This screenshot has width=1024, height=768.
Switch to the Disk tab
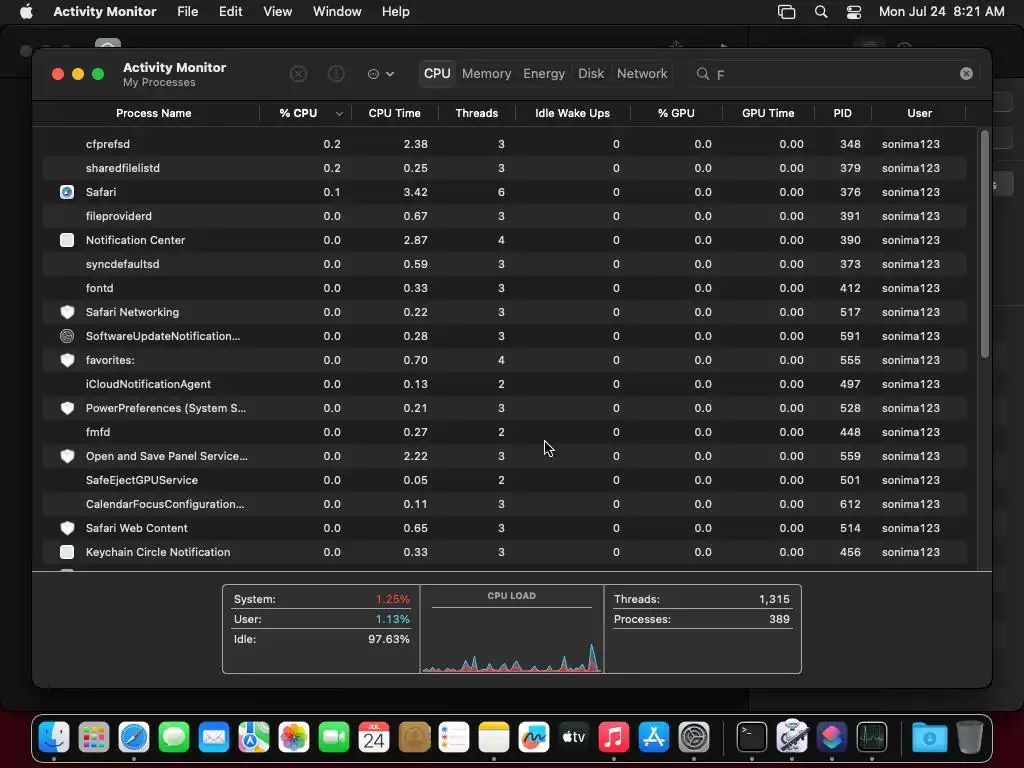click(x=590, y=74)
